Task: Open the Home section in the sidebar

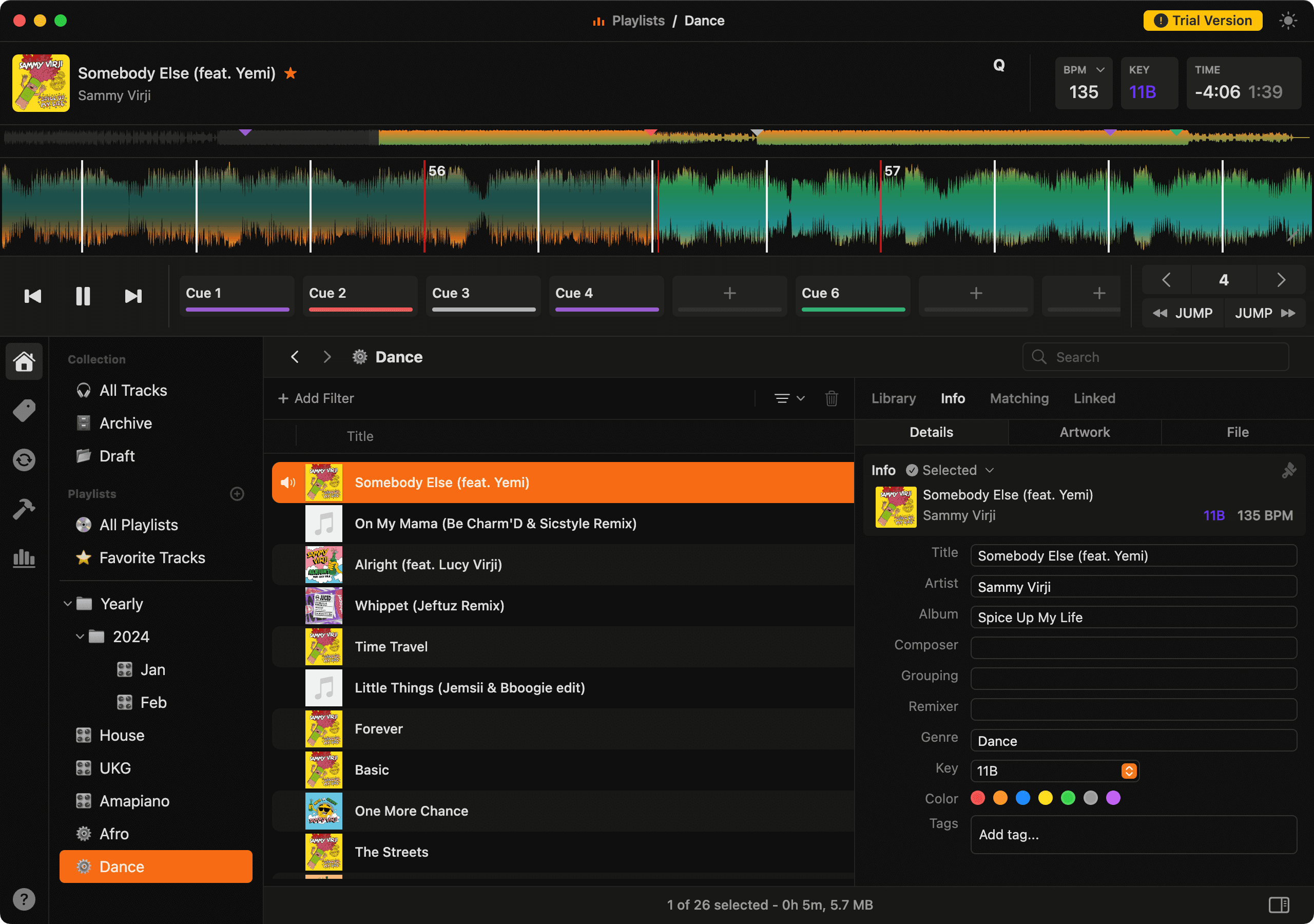Action: (24, 361)
